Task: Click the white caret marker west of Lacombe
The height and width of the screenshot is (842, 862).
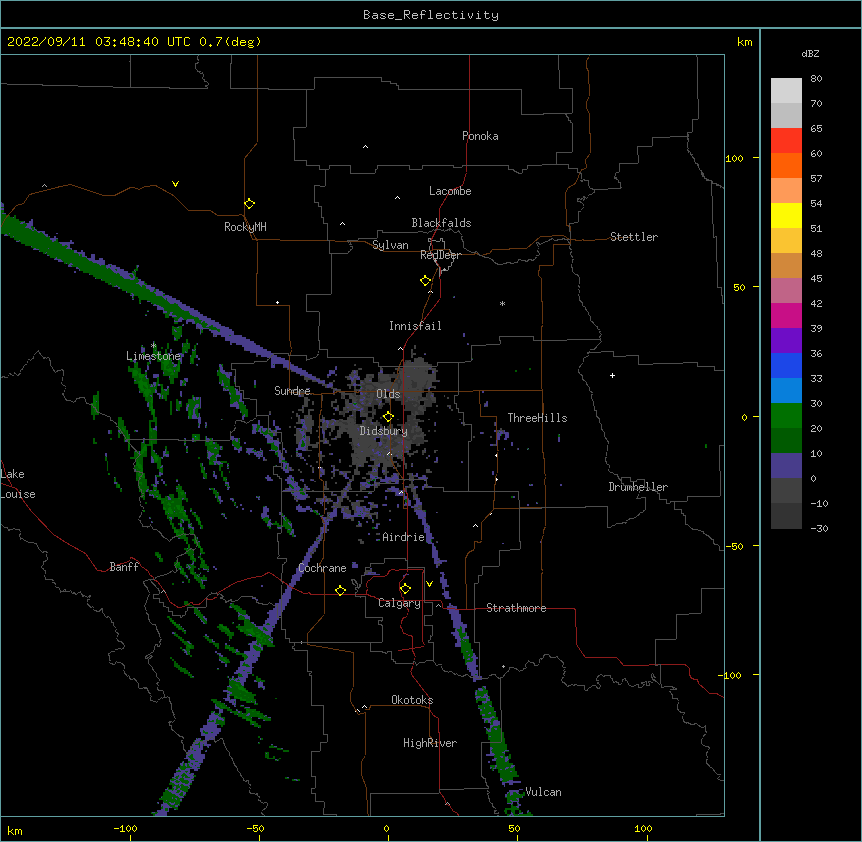Action: (397, 198)
